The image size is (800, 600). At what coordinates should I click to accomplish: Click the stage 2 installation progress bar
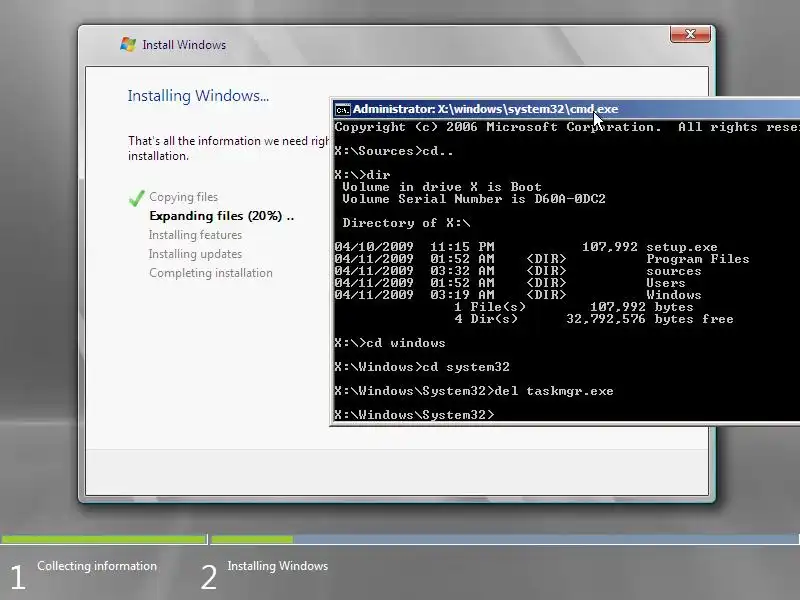click(x=505, y=539)
